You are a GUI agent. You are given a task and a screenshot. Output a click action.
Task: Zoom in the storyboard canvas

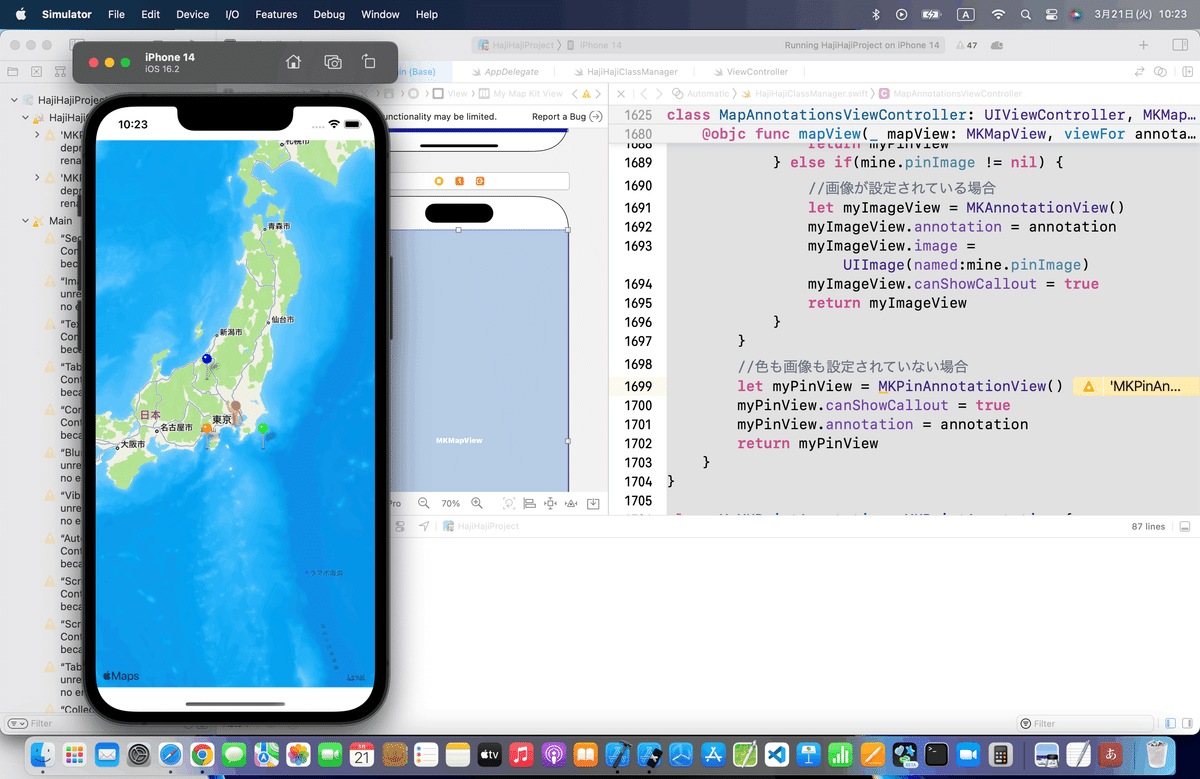coord(477,504)
